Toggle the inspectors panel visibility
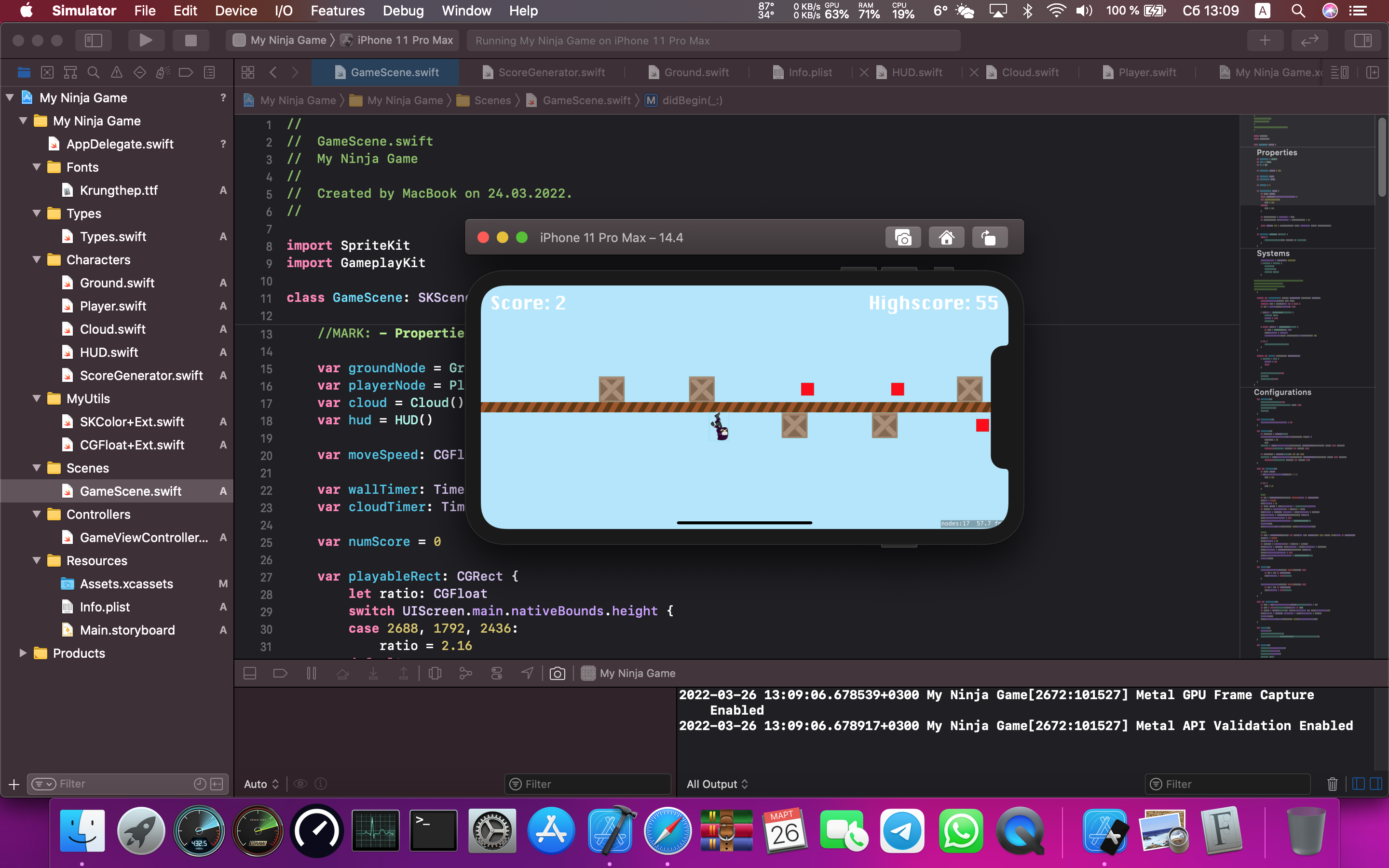 tap(1362, 40)
